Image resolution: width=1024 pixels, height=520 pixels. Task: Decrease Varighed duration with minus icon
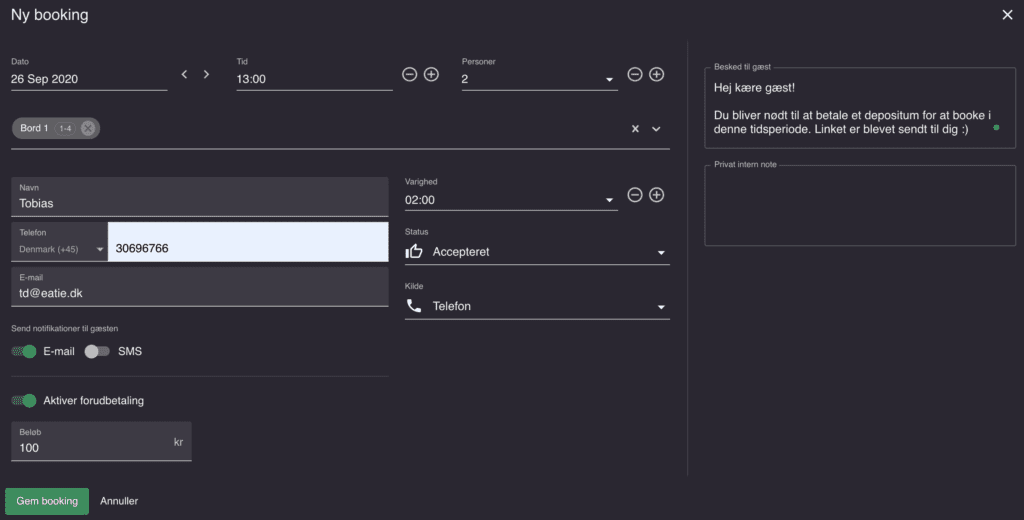(635, 195)
